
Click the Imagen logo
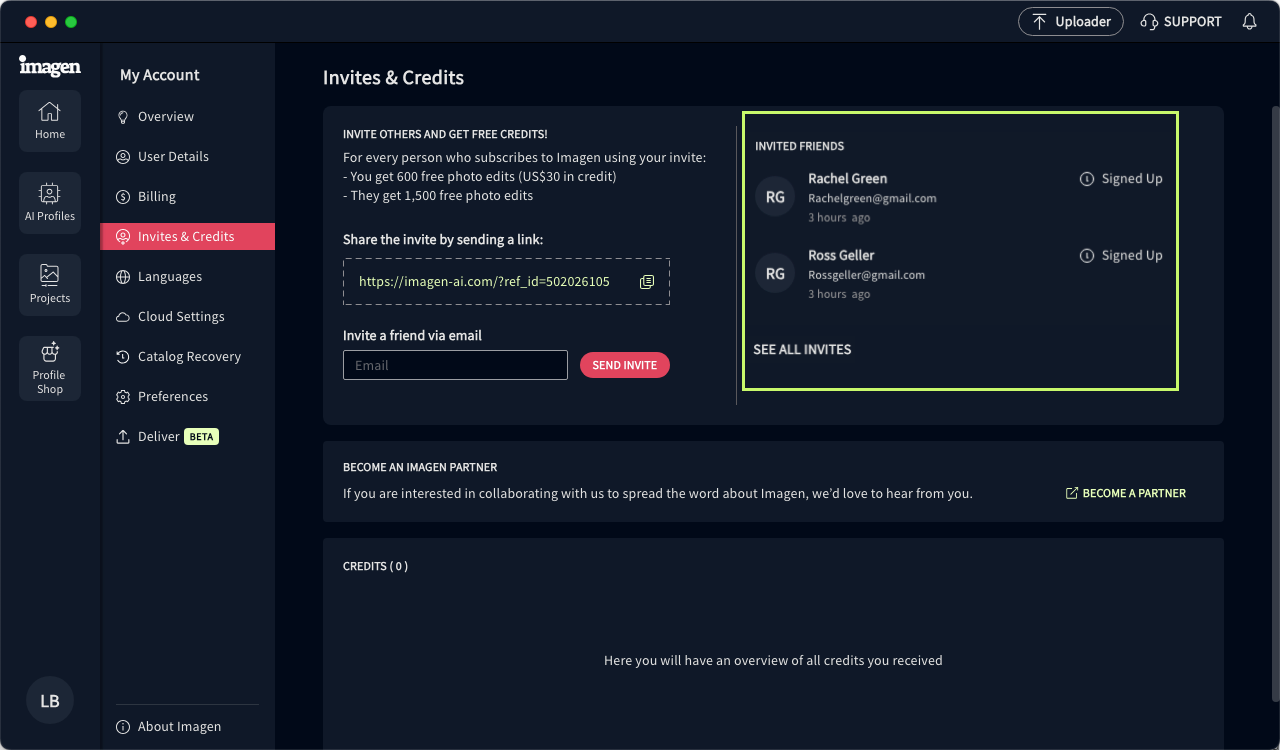[x=50, y=66]
